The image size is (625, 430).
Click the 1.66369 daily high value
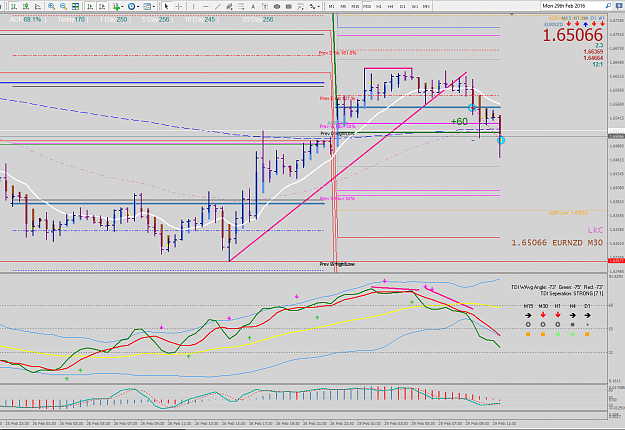click(593, 52)
